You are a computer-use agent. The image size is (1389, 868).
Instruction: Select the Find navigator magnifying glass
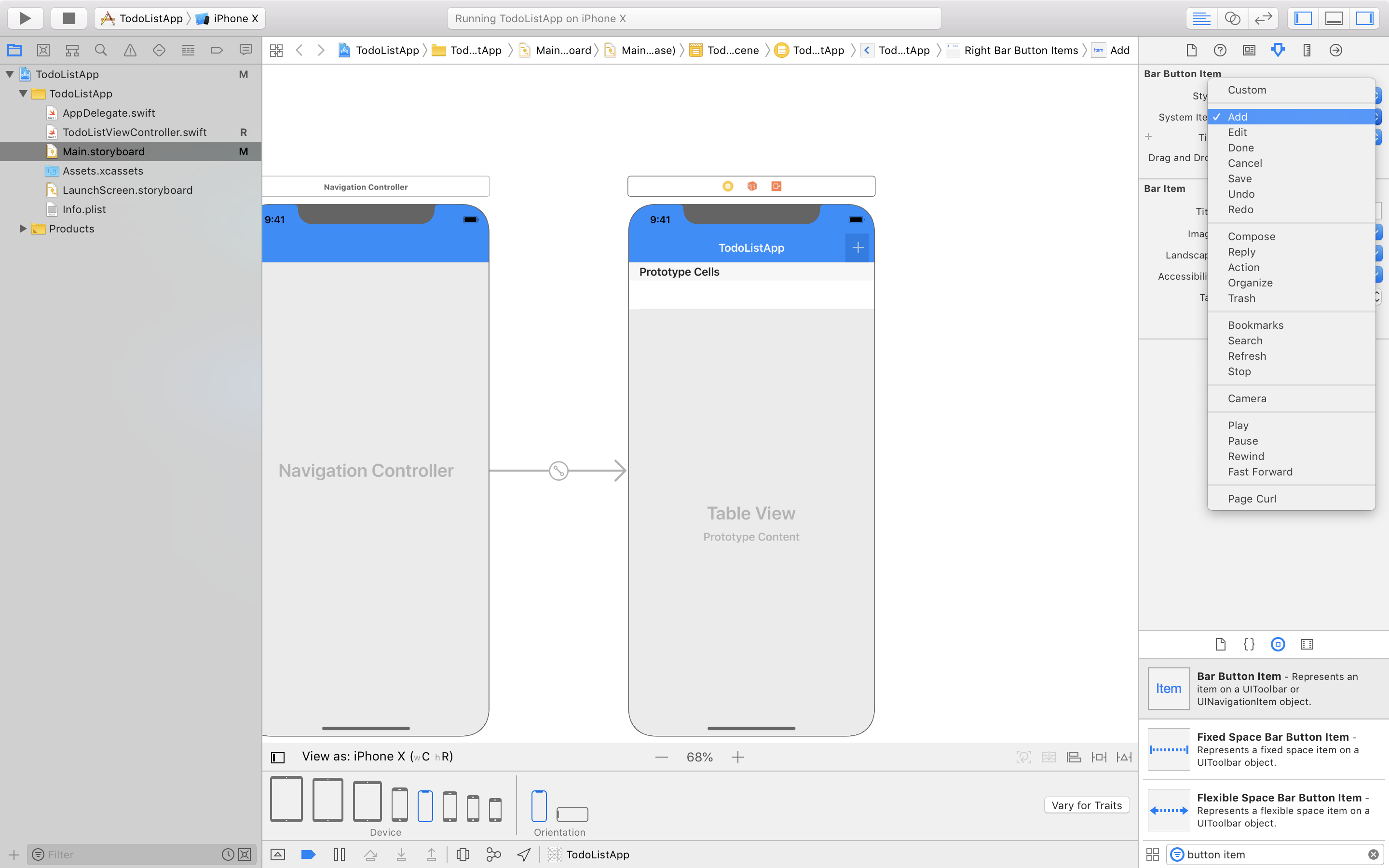point(101,50)
